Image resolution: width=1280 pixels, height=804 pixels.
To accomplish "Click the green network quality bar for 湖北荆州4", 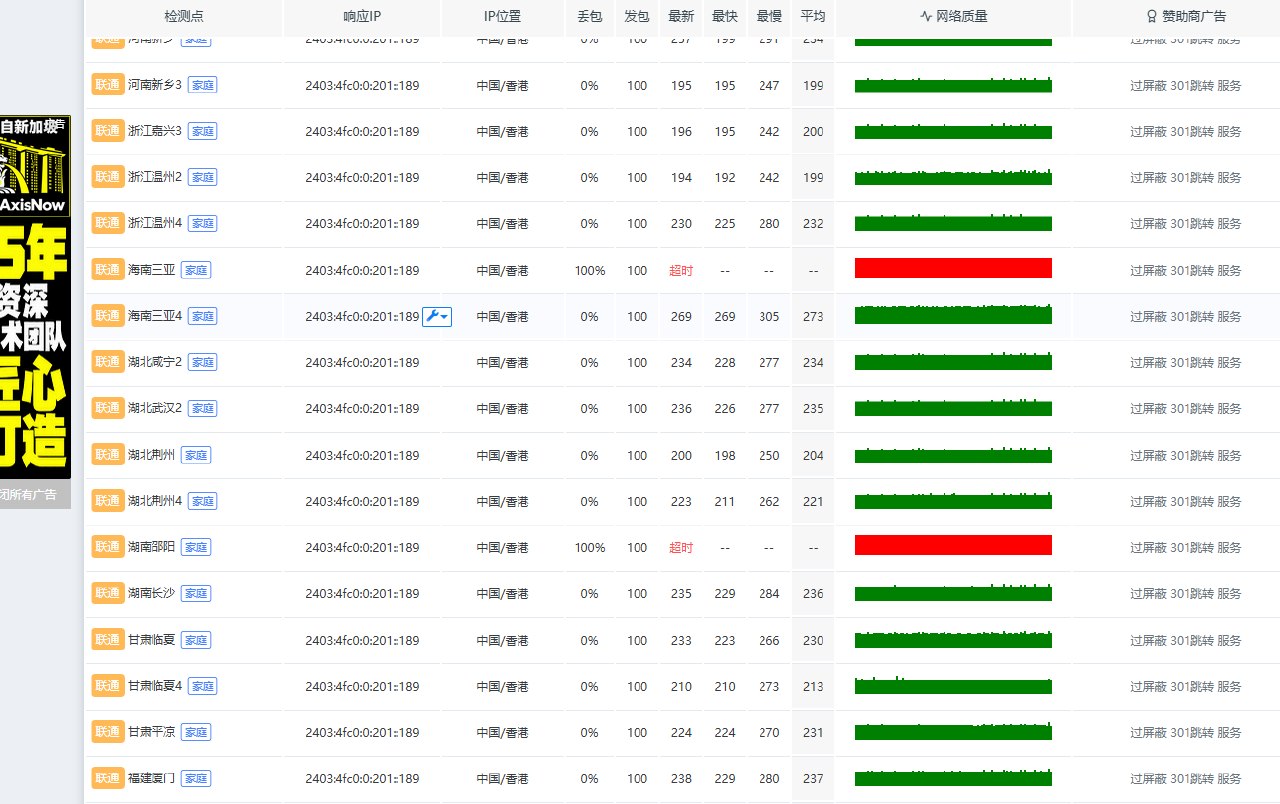I will point(953,500).
